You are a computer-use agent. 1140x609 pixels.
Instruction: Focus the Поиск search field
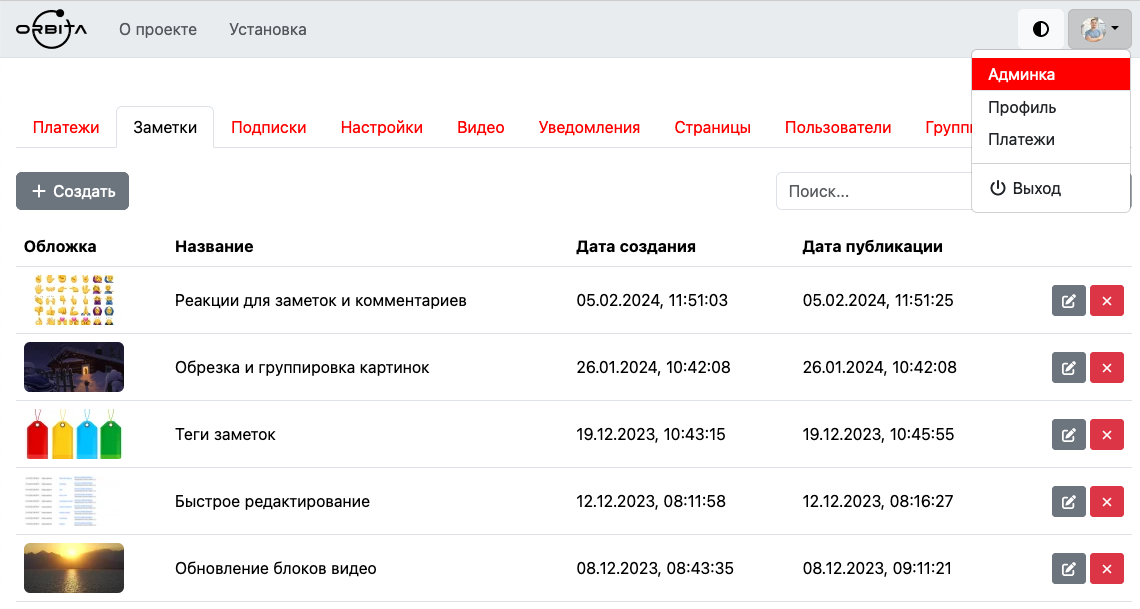[x=872, y=191]
